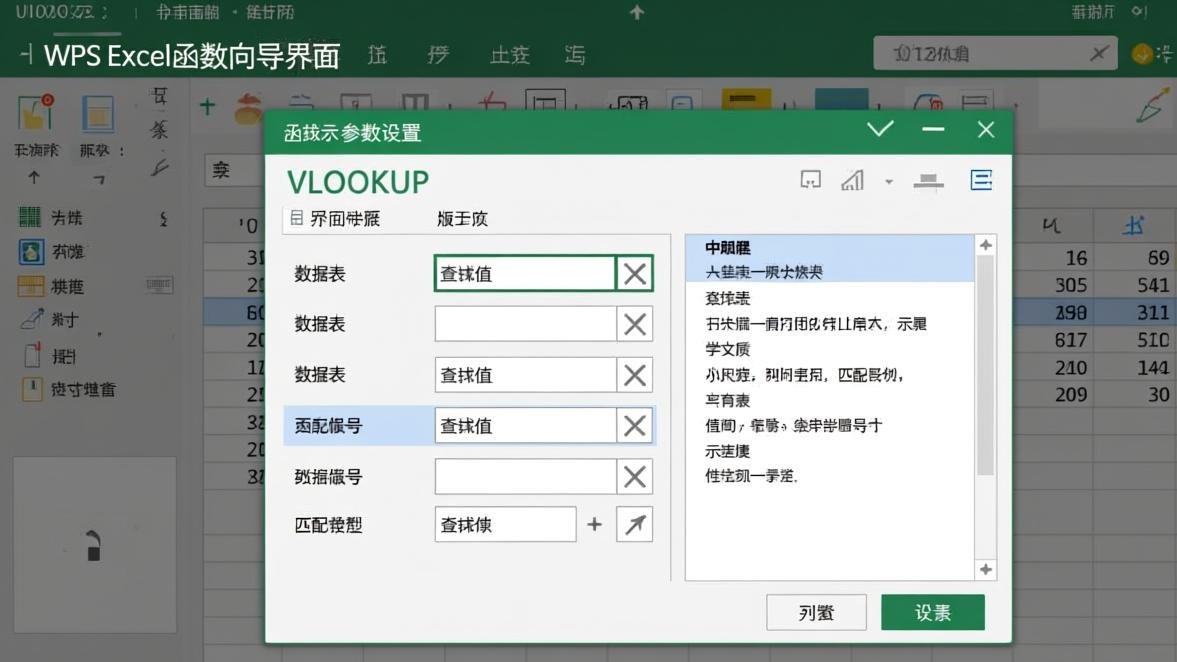This screenshot has height=662, width=1177.
Task: Click the diagonal arrow button in bottom parameter row
Action: point(634,524)
